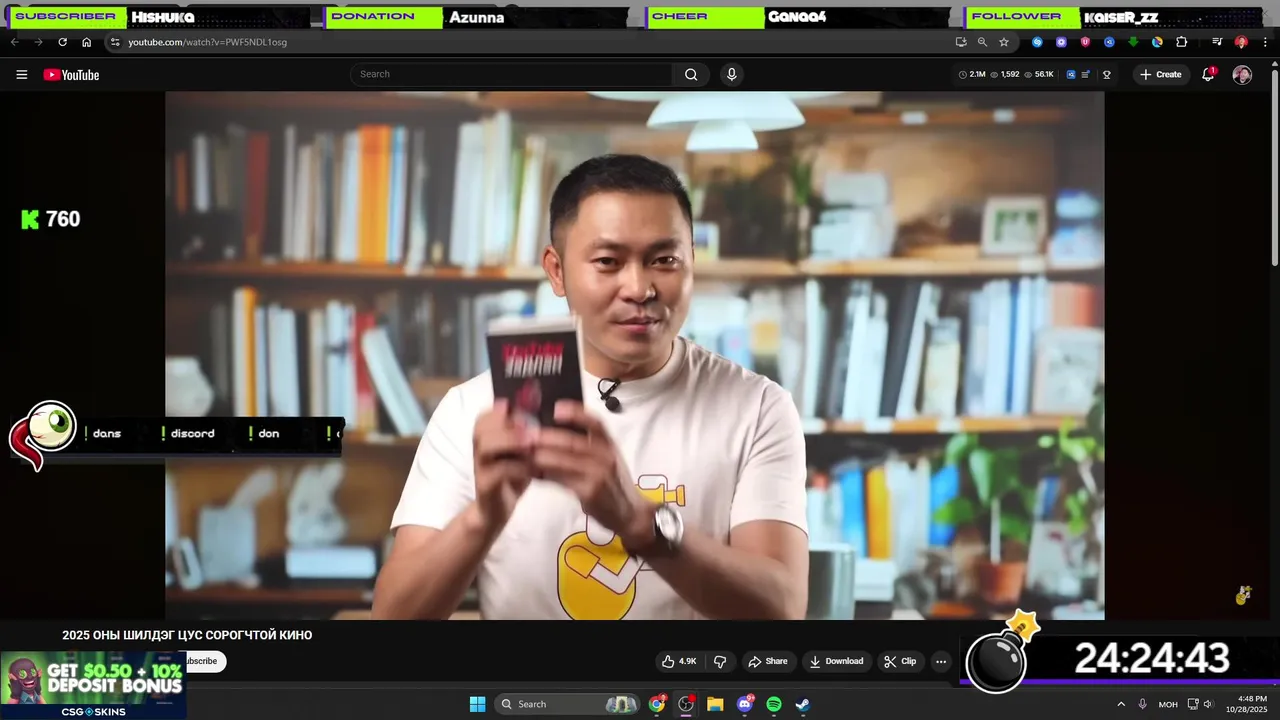Image resolution: width=1280 pixels, height=720 pixels.
Task: Open the red shield extension
Action: (1085, 42)
